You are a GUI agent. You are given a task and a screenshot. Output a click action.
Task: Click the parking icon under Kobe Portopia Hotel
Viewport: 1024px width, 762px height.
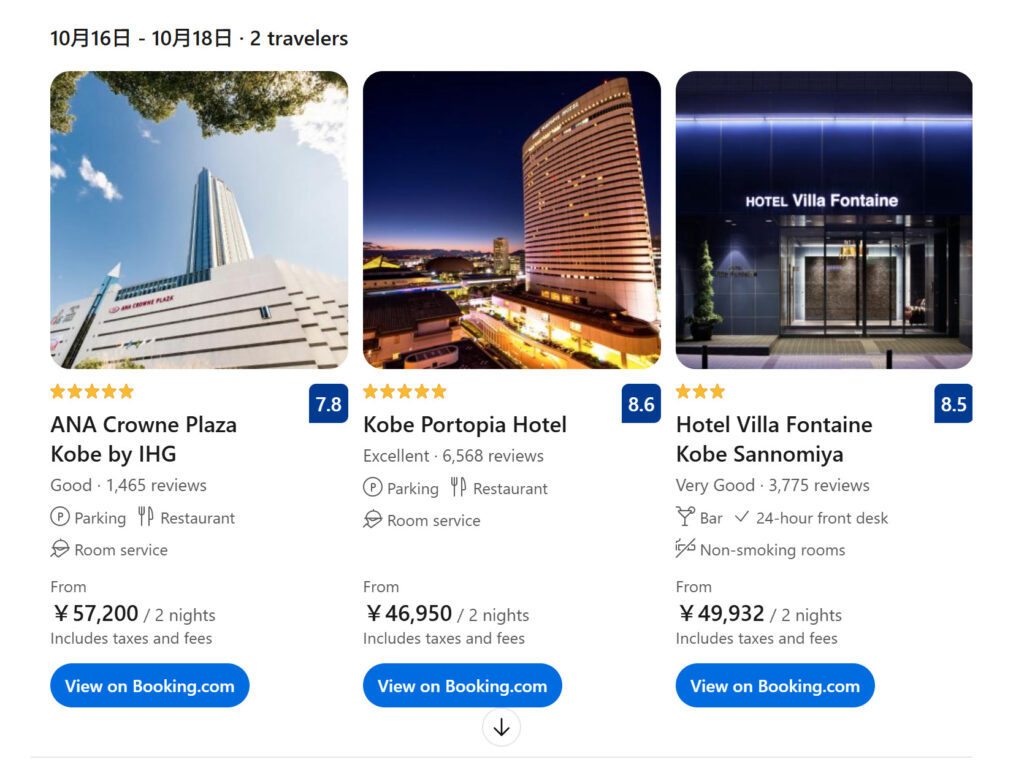pos(373,488)
